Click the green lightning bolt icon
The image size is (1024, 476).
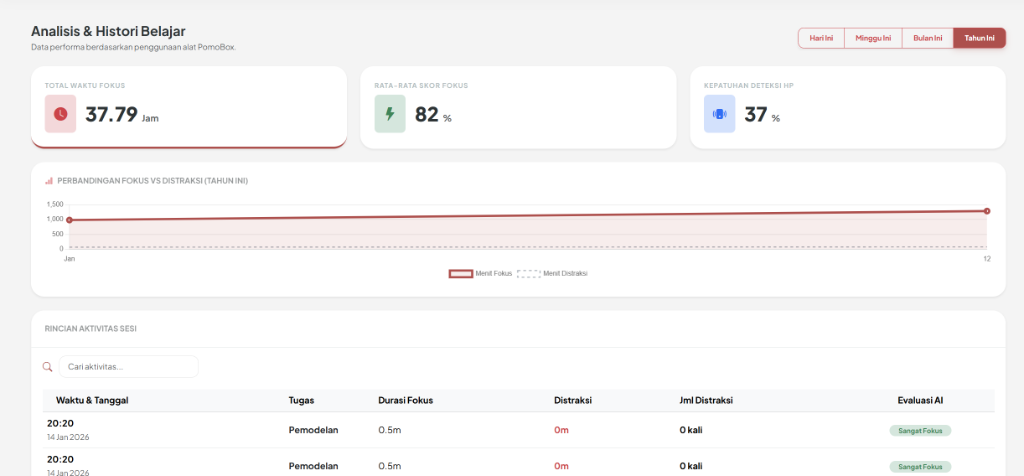390,114
